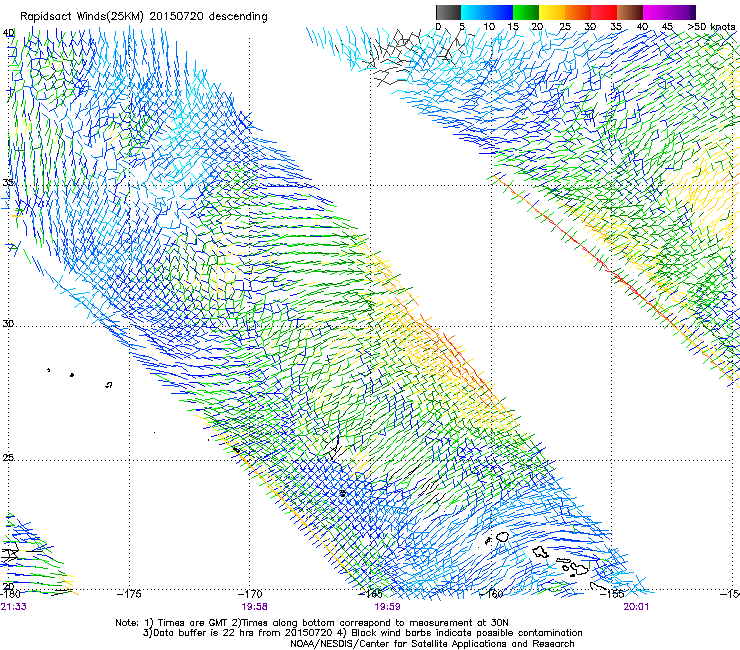Click the purple time stamp '19:59'
Viewport: 740px width, 650px height.
pos(387,607)
